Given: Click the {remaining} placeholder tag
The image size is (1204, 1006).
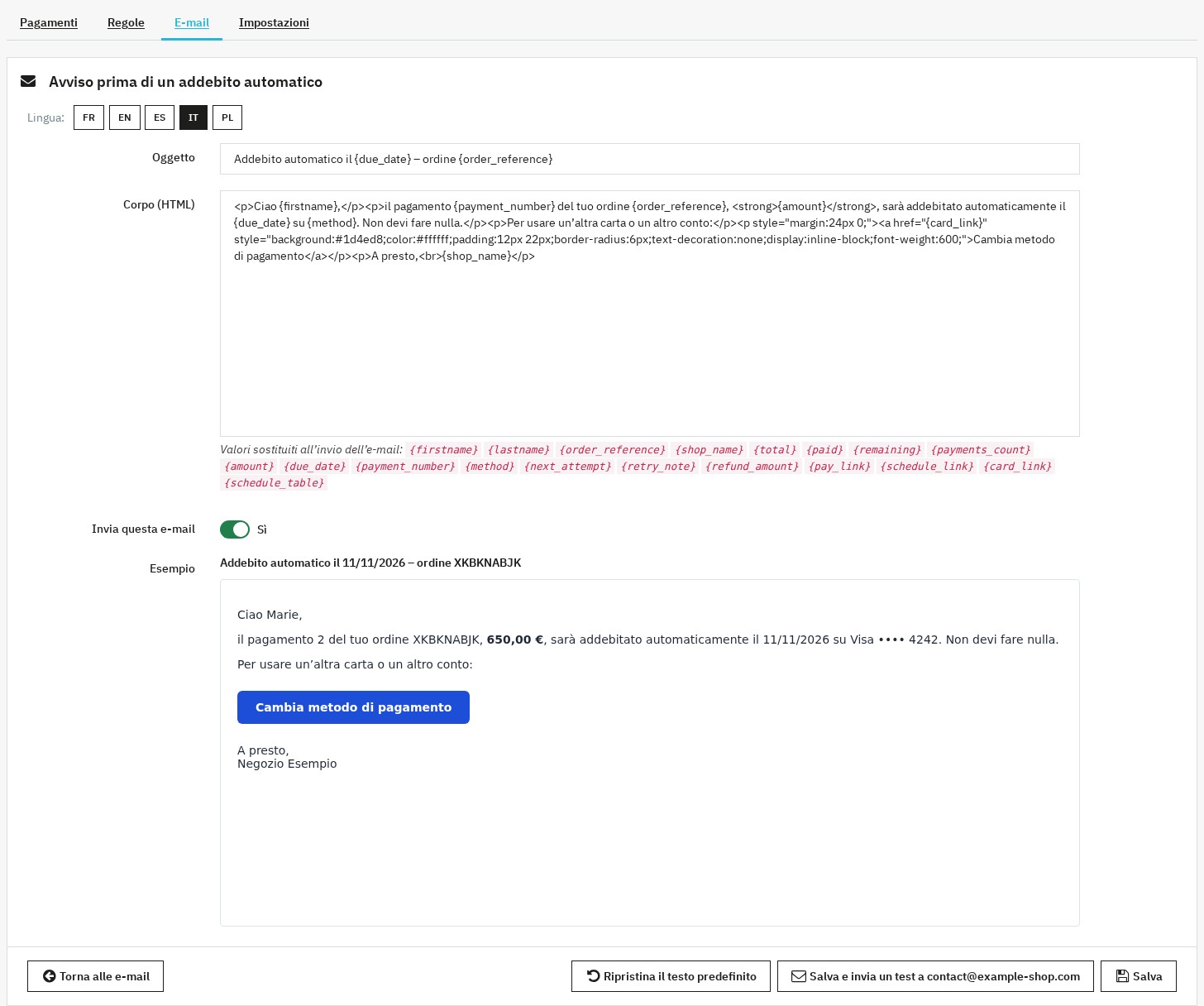Looking at the screenshot, I should [886, 450].
